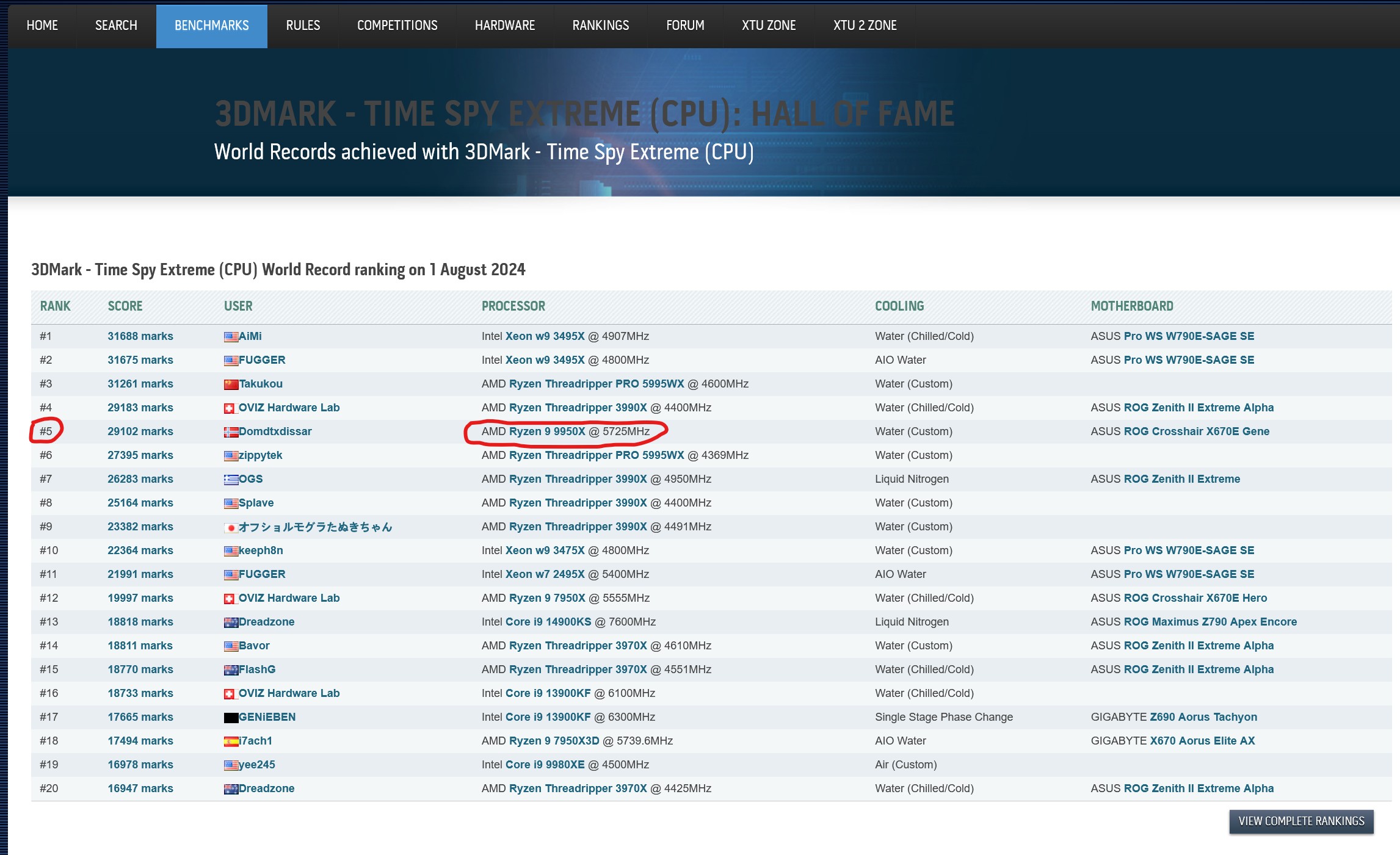Viewport: 1400px width, 855px height.
Task: Click Swiss flag icon in rank #4 row
Action: [x=230, y=408]
